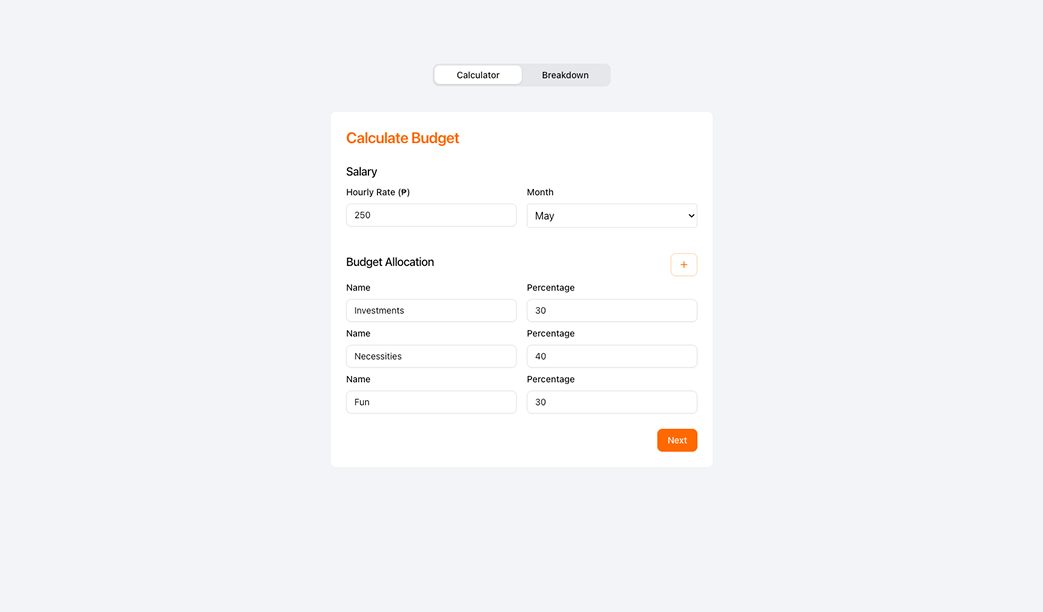Expand the May month selector
1043x612 pixels.
point(611,215)
